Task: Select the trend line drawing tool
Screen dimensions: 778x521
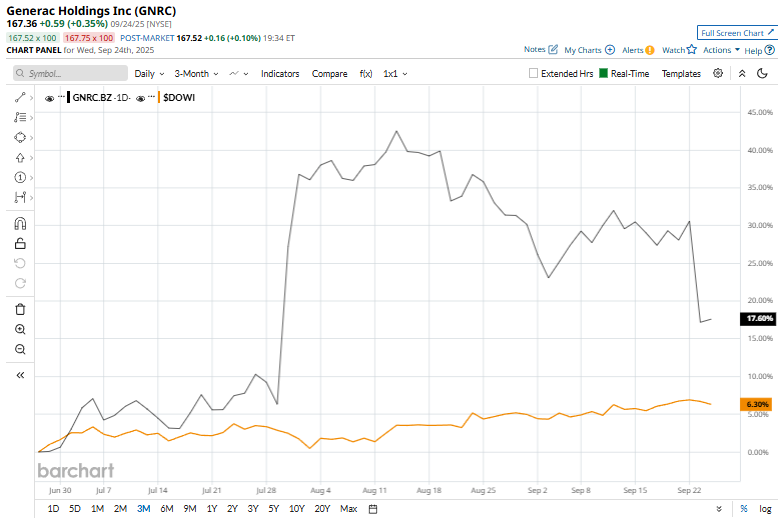Action: tap(20, 97)
